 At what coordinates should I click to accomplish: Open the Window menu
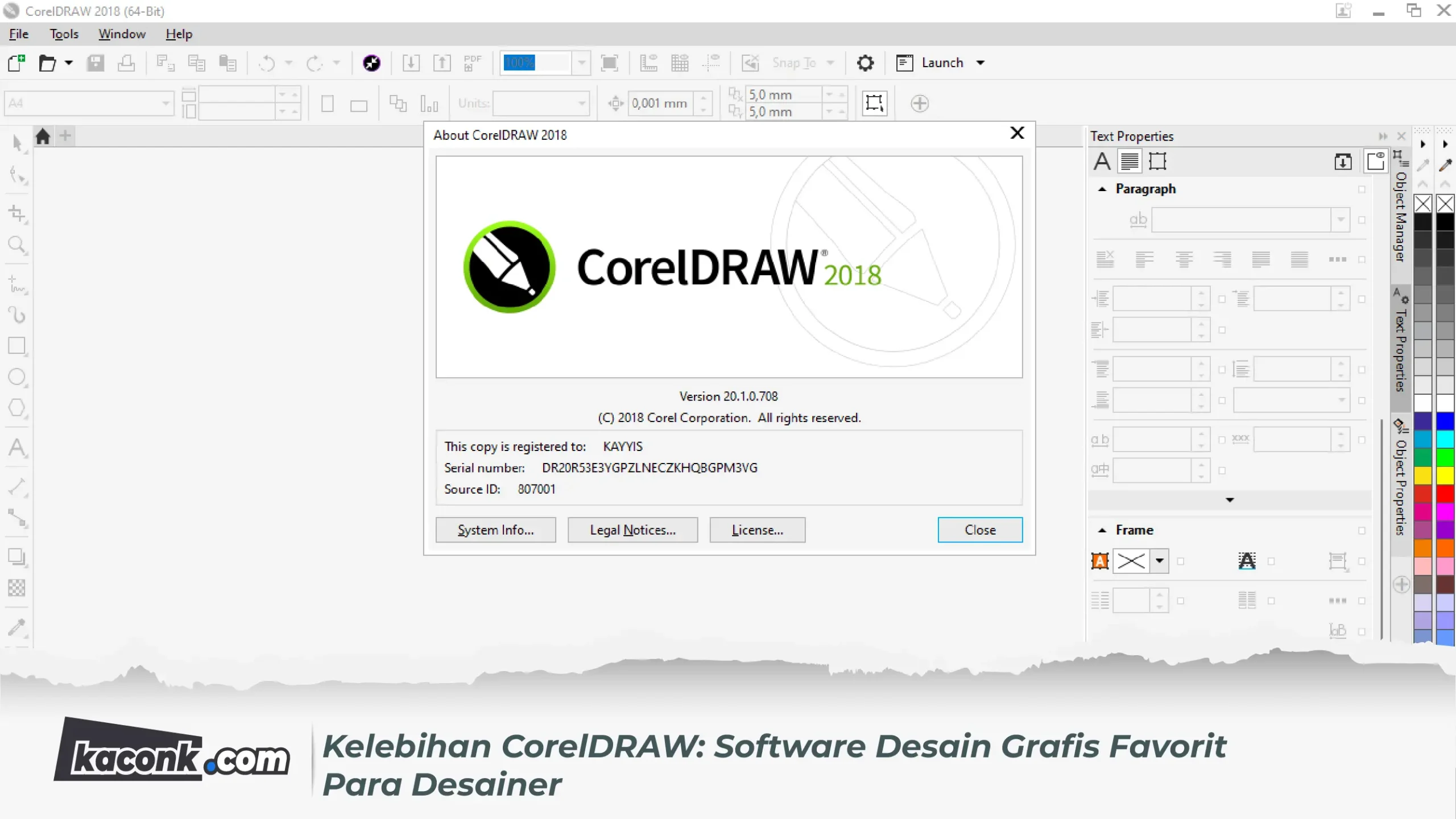(x=122, y=34)
